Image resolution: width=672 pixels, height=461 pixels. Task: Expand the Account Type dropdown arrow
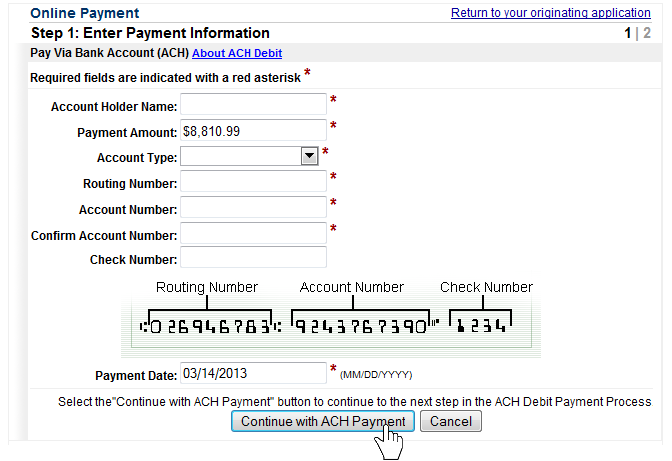point(309,156)
